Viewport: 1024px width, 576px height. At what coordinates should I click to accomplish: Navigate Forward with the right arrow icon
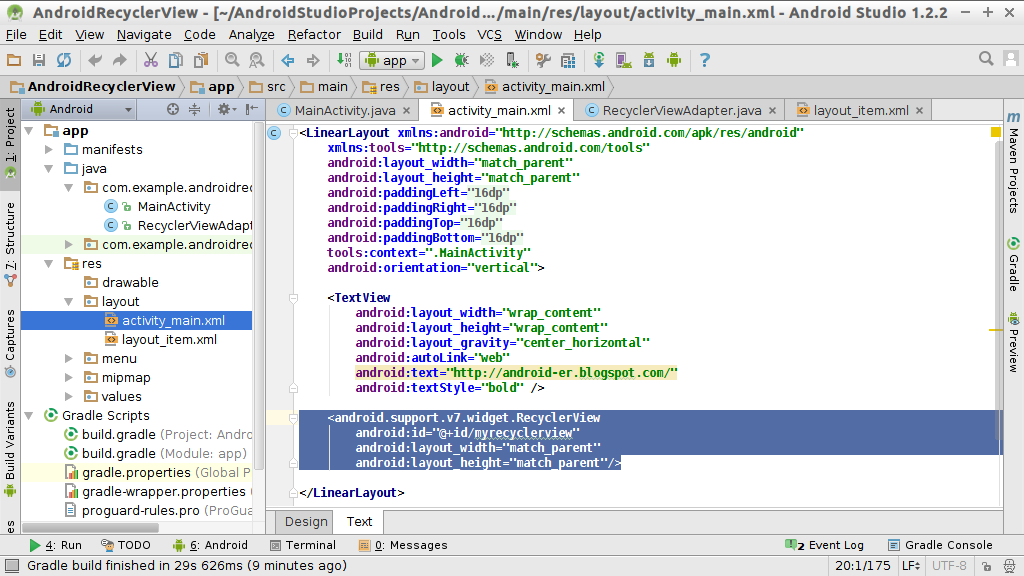(313, 60)
